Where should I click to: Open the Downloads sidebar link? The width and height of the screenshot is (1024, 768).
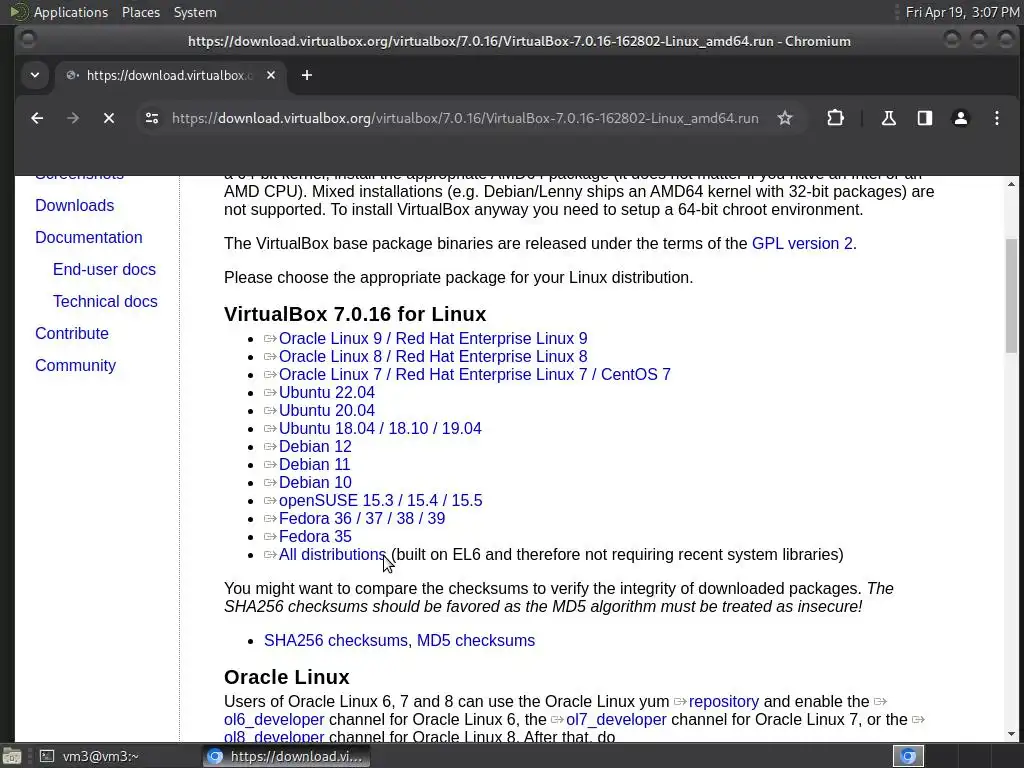pos(74,206)
